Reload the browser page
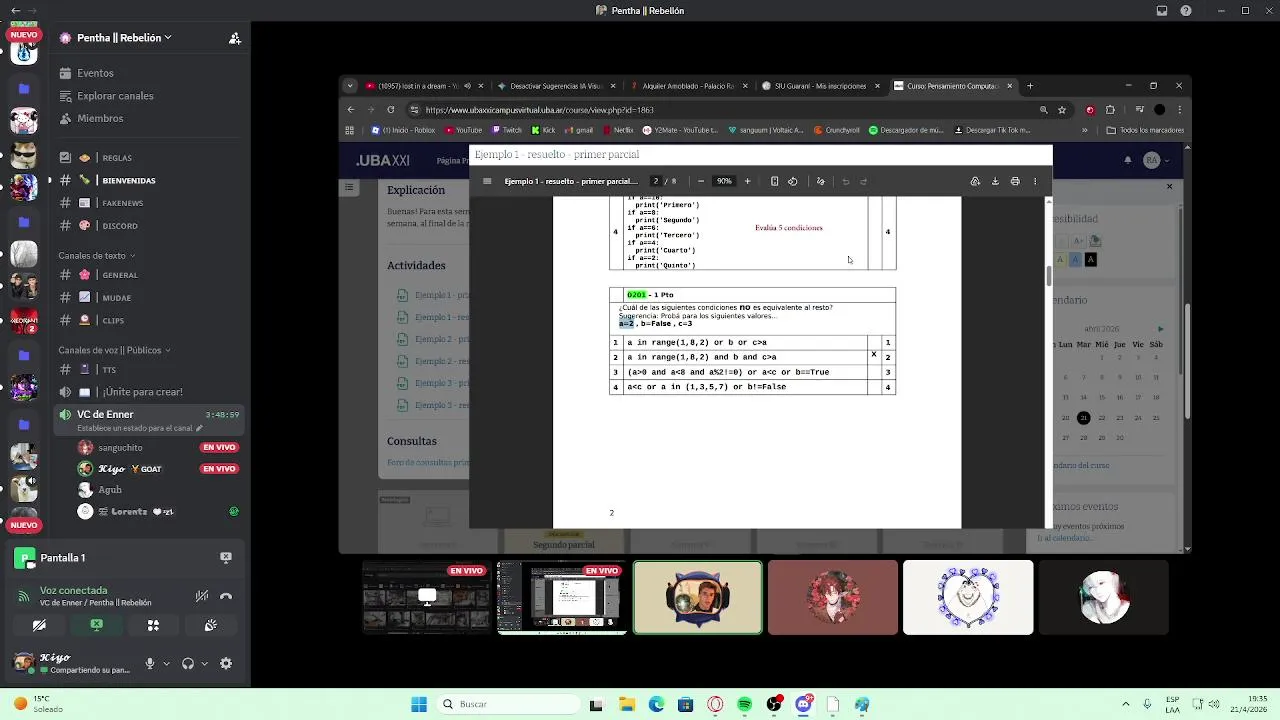Image resolution: width=1280 pixels, height=720 pixels. click(390, 110)
